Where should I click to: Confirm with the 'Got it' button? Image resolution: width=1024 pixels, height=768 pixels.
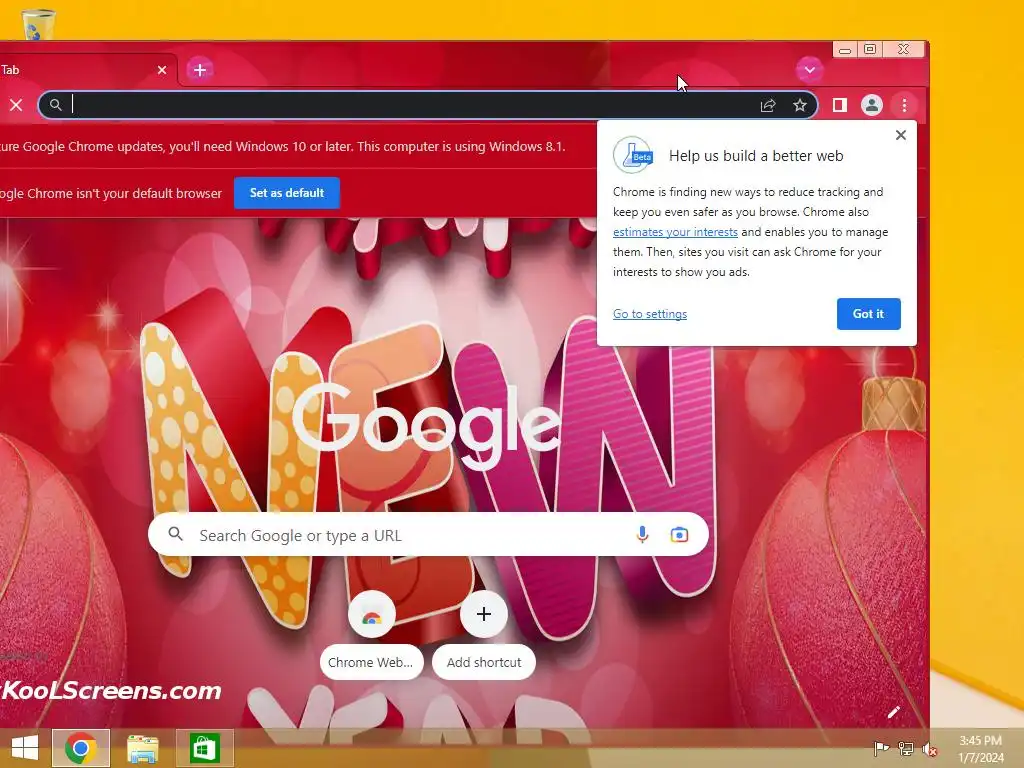(869, 314)
